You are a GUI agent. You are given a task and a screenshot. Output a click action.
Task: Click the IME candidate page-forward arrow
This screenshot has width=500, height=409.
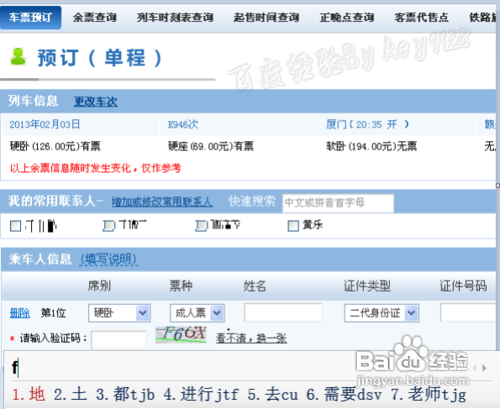[484, 368]
